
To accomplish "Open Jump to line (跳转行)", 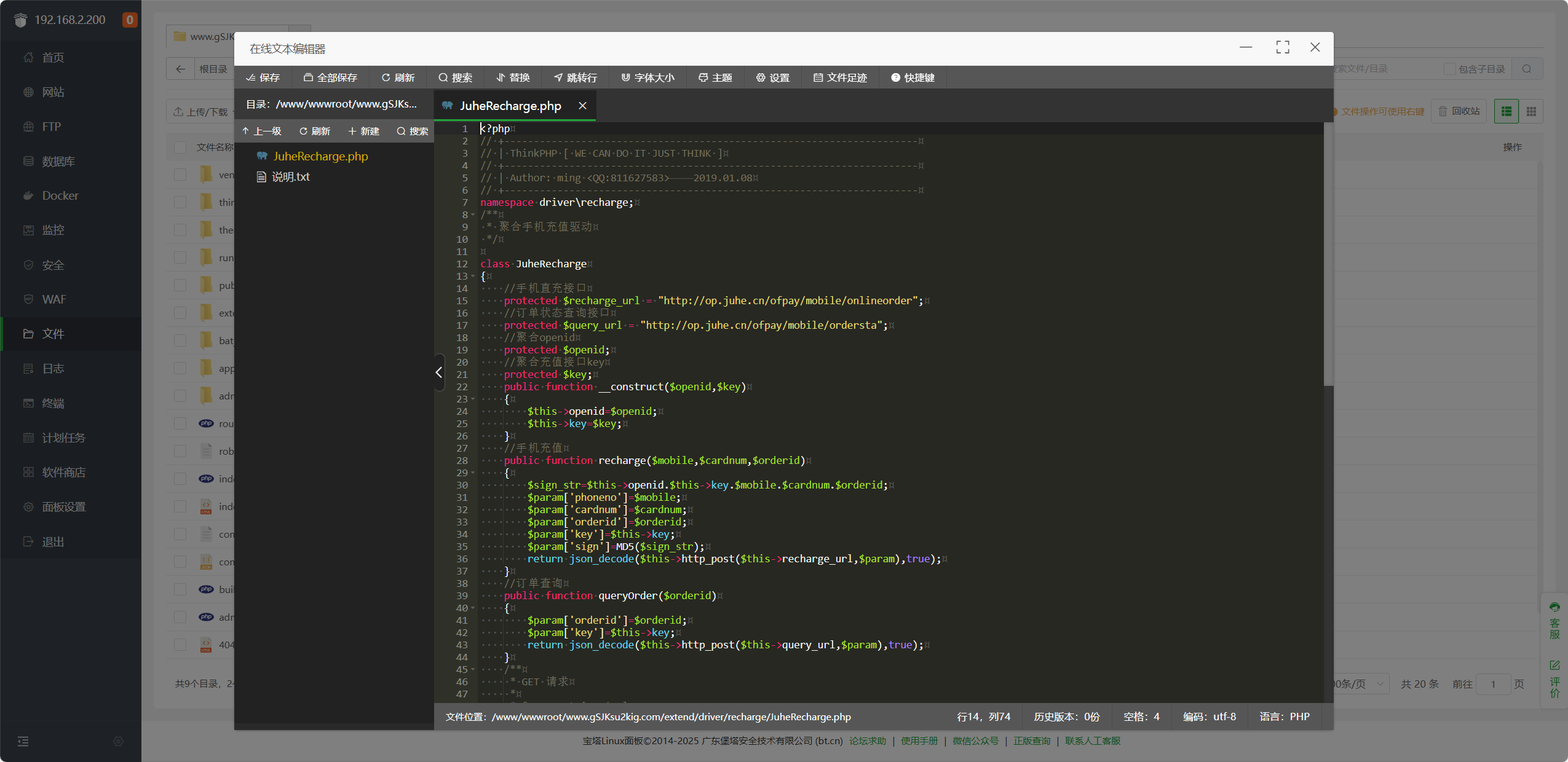I will pyautogui.click(x=575, y=77).
